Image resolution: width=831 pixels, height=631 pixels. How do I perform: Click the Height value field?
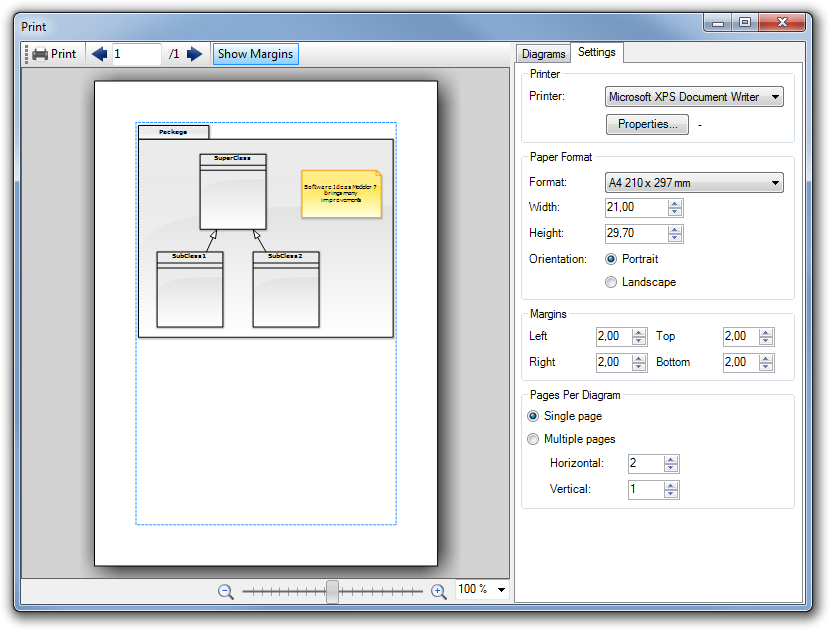(x=636, y=233)
